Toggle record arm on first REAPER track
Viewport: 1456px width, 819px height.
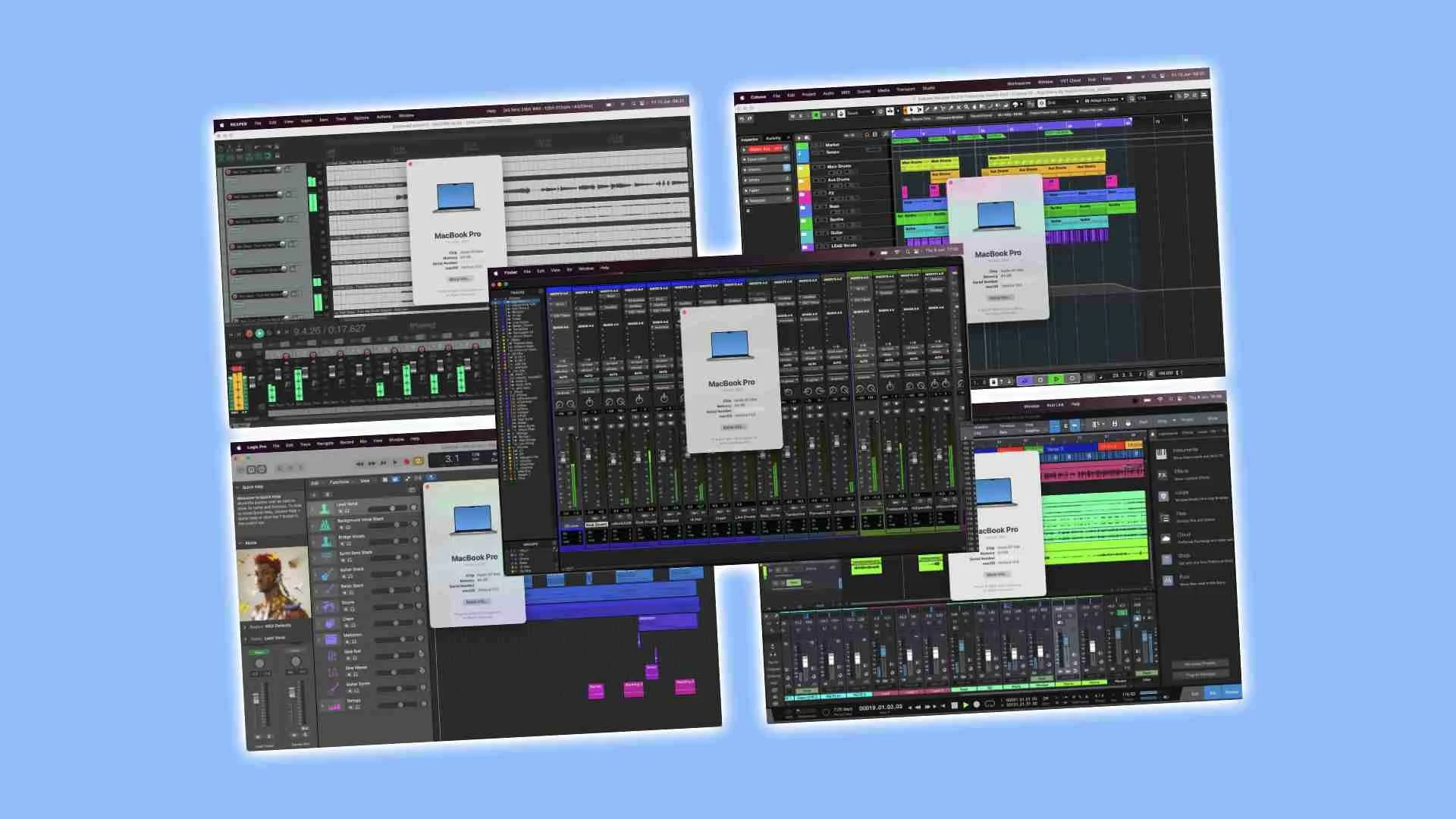click(229, 172)
